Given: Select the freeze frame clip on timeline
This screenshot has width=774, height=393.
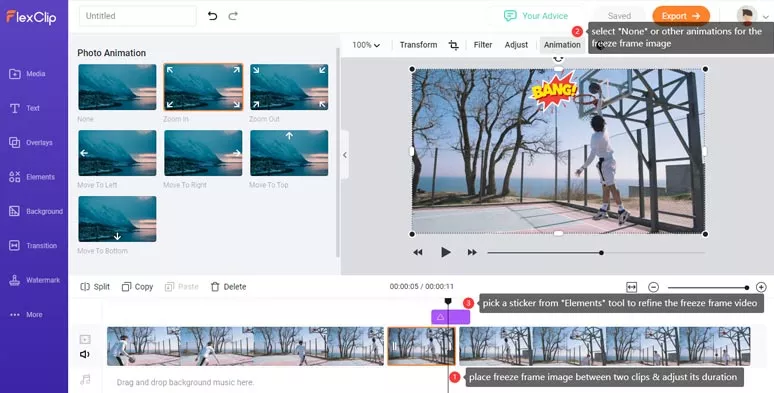Looking at the screenshot, I should pyautogui.click(x=421, y=346).
